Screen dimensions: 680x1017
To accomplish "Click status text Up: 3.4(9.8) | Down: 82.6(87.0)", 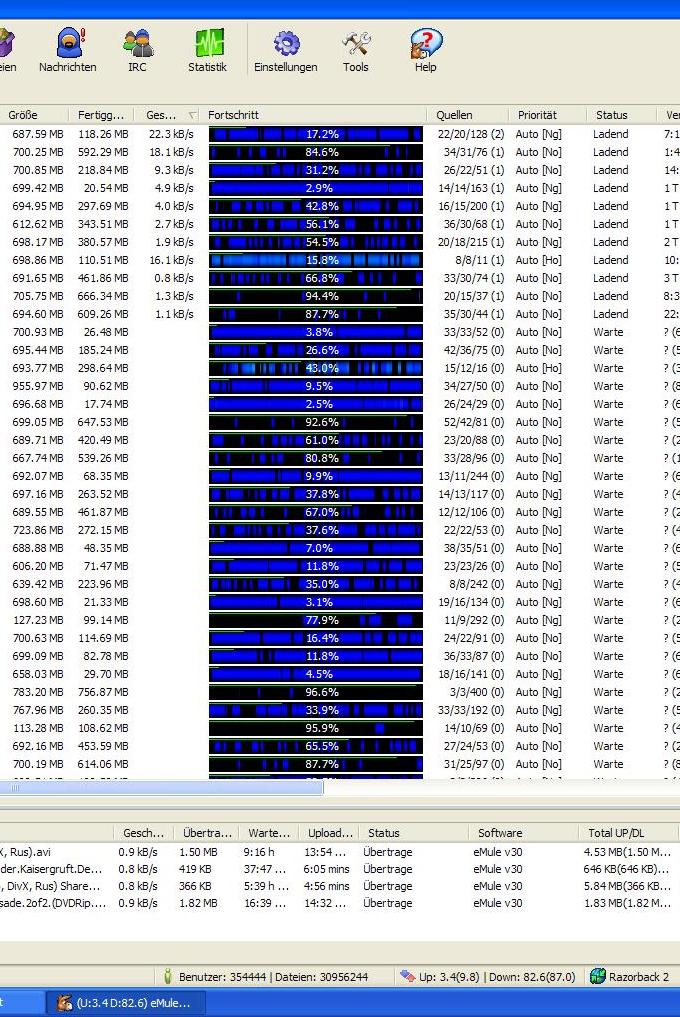I will pos(497,977).
